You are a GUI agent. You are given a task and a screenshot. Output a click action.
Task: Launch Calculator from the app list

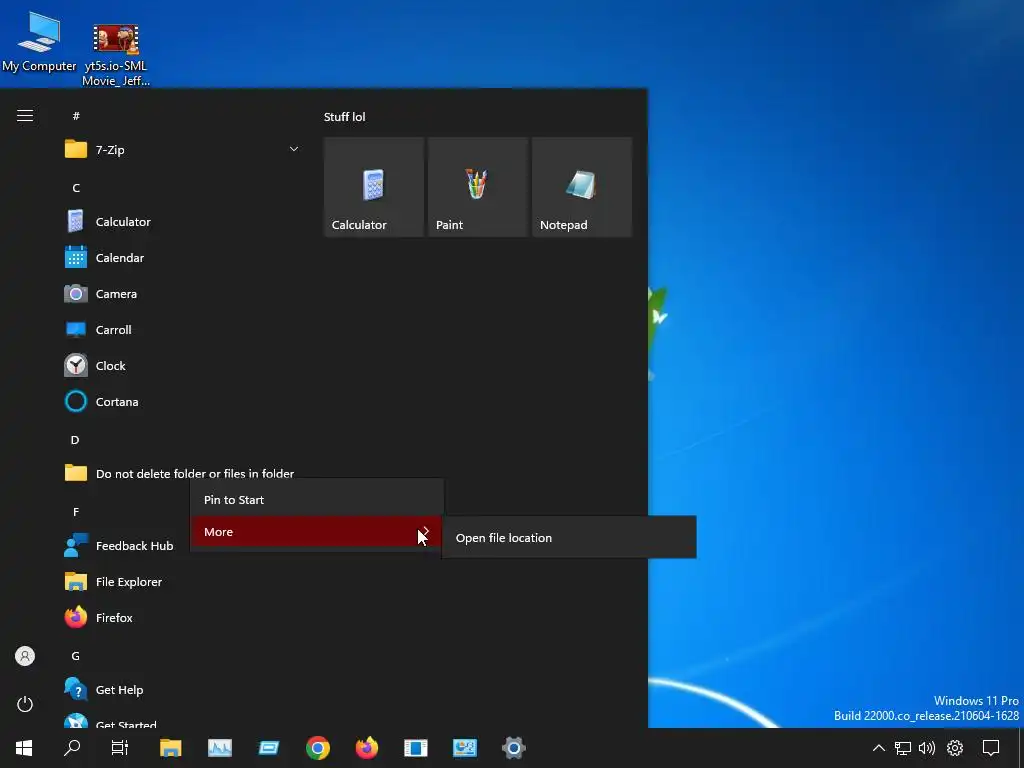click(x=182, y=221)
